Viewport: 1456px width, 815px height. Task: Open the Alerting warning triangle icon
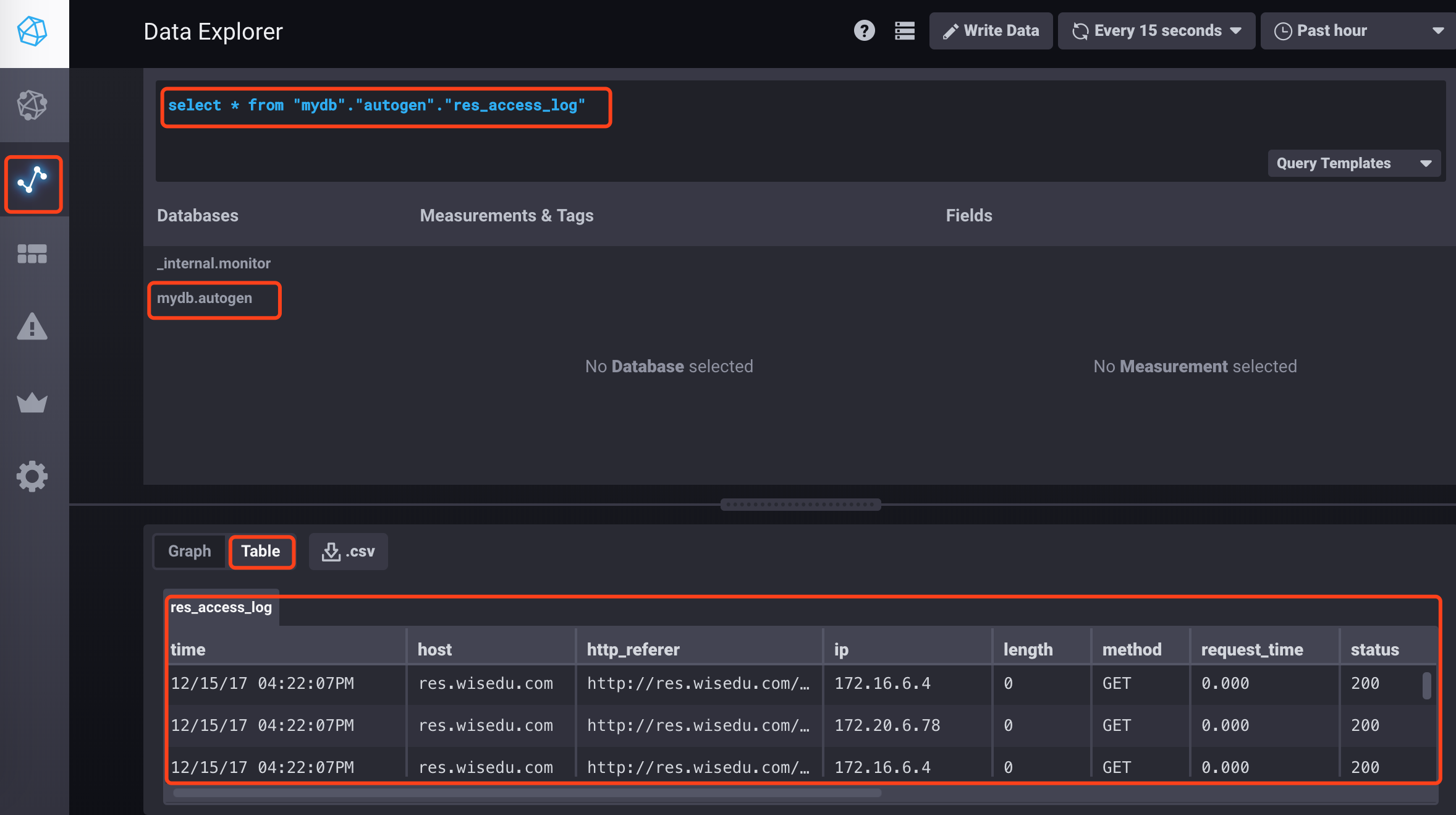pyautogui.click(x=32, y=326)
